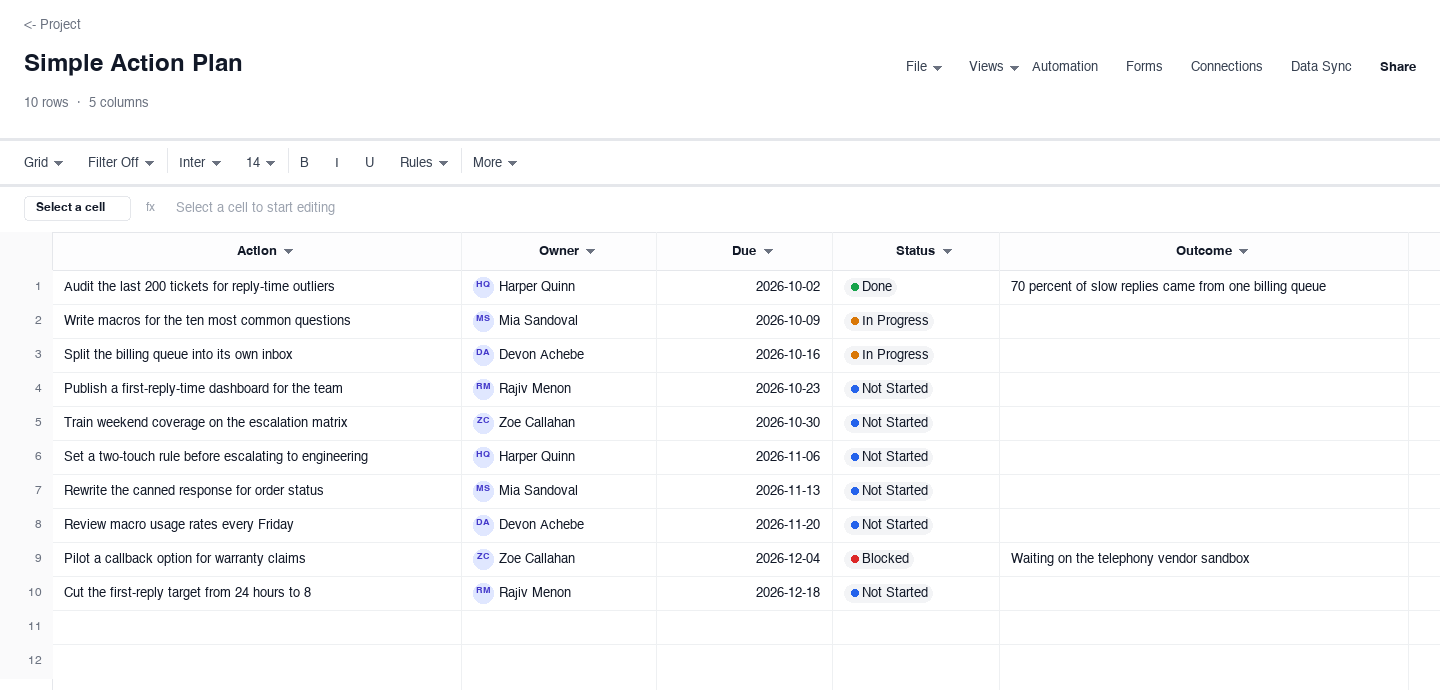1440x690 pixels.
Task: Click Not Started badge in row 4
Action: click(889, 389)
